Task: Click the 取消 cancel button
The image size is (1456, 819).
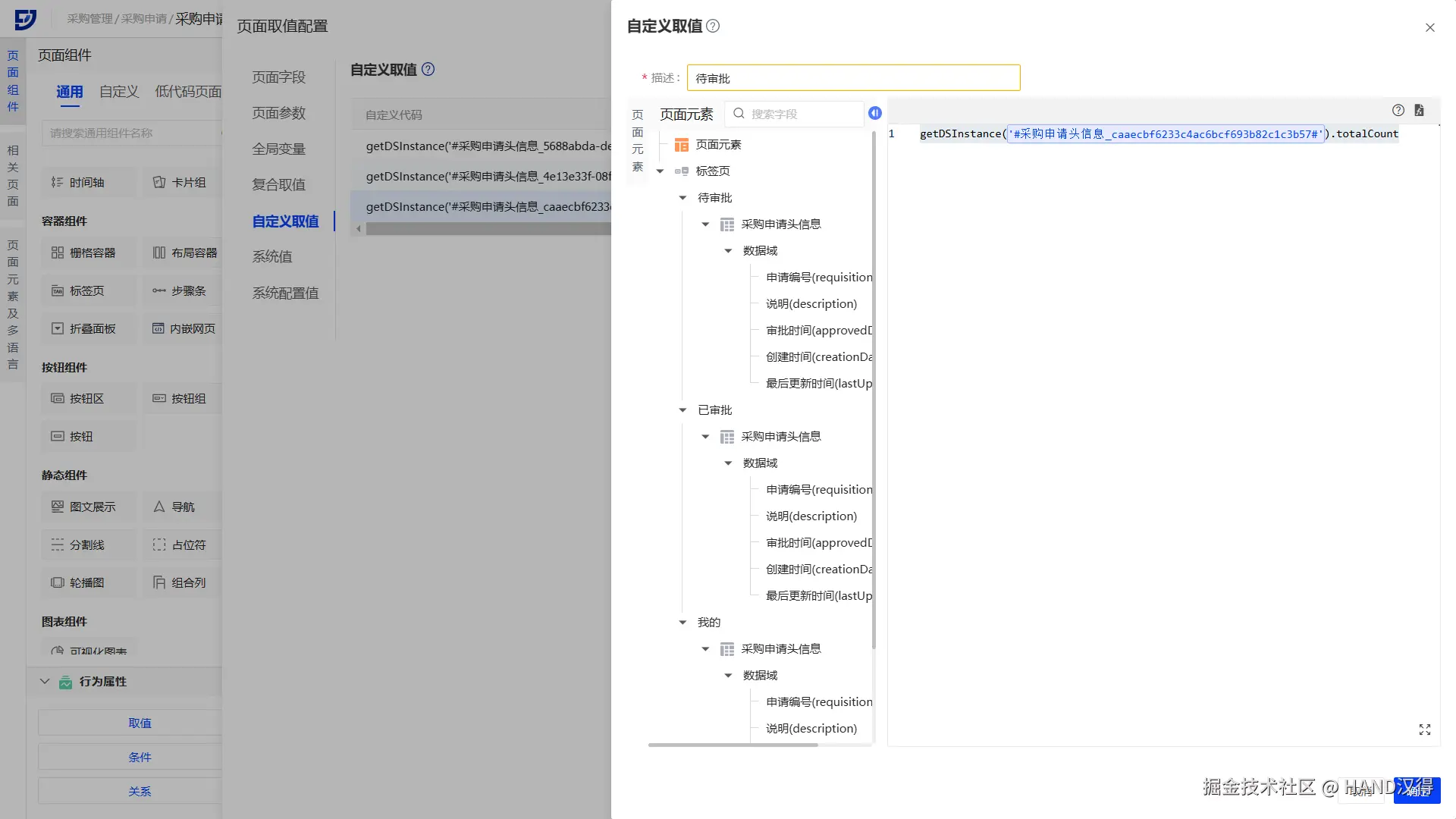Action: [1361, 790]
